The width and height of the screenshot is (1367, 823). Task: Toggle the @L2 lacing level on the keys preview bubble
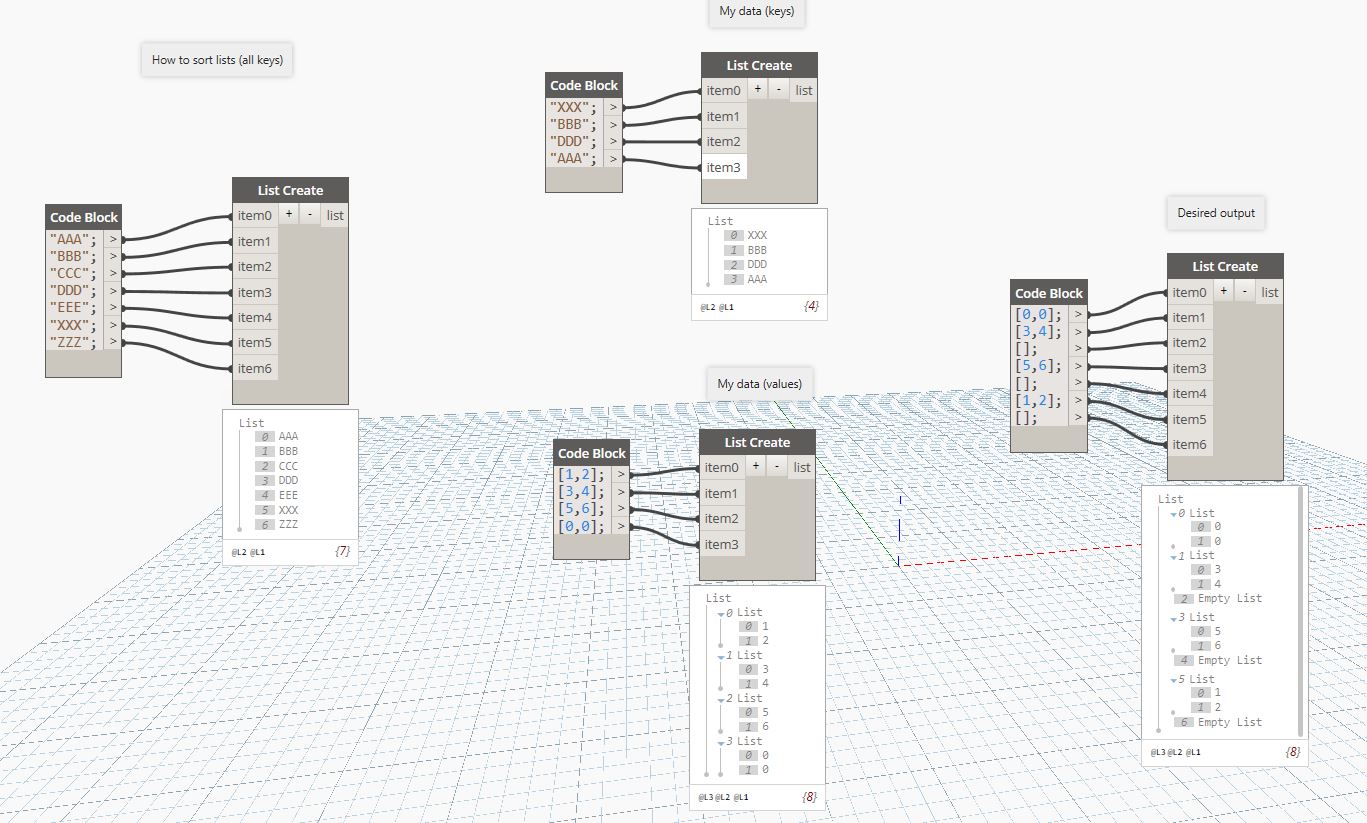click(x=709, y=307)
